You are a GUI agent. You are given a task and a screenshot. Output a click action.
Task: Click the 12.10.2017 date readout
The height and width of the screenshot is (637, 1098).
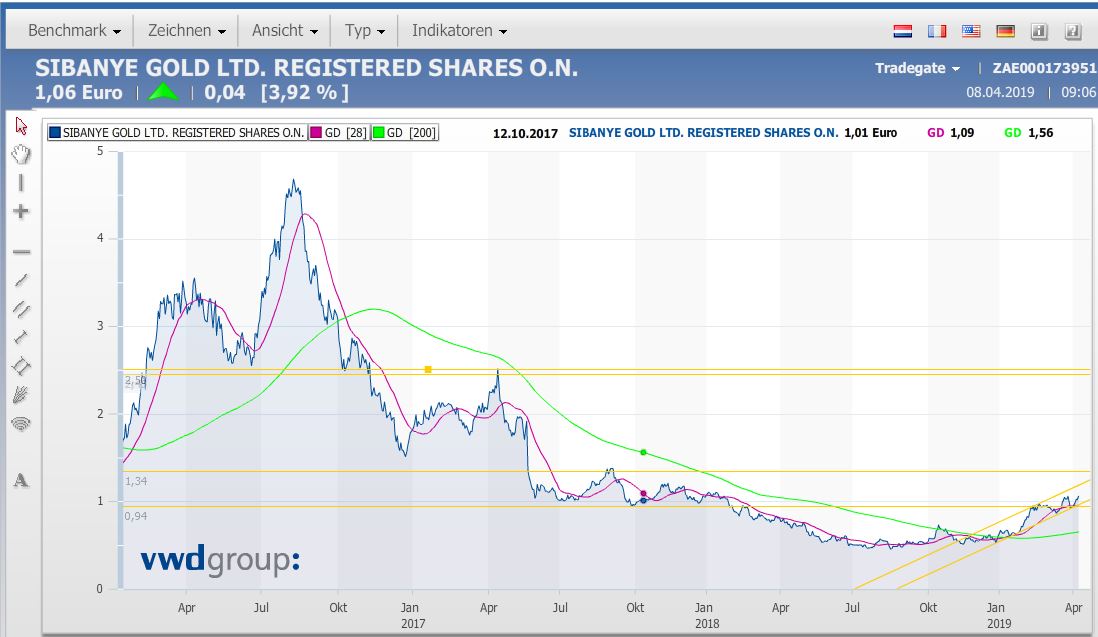[x=525, y=133]
